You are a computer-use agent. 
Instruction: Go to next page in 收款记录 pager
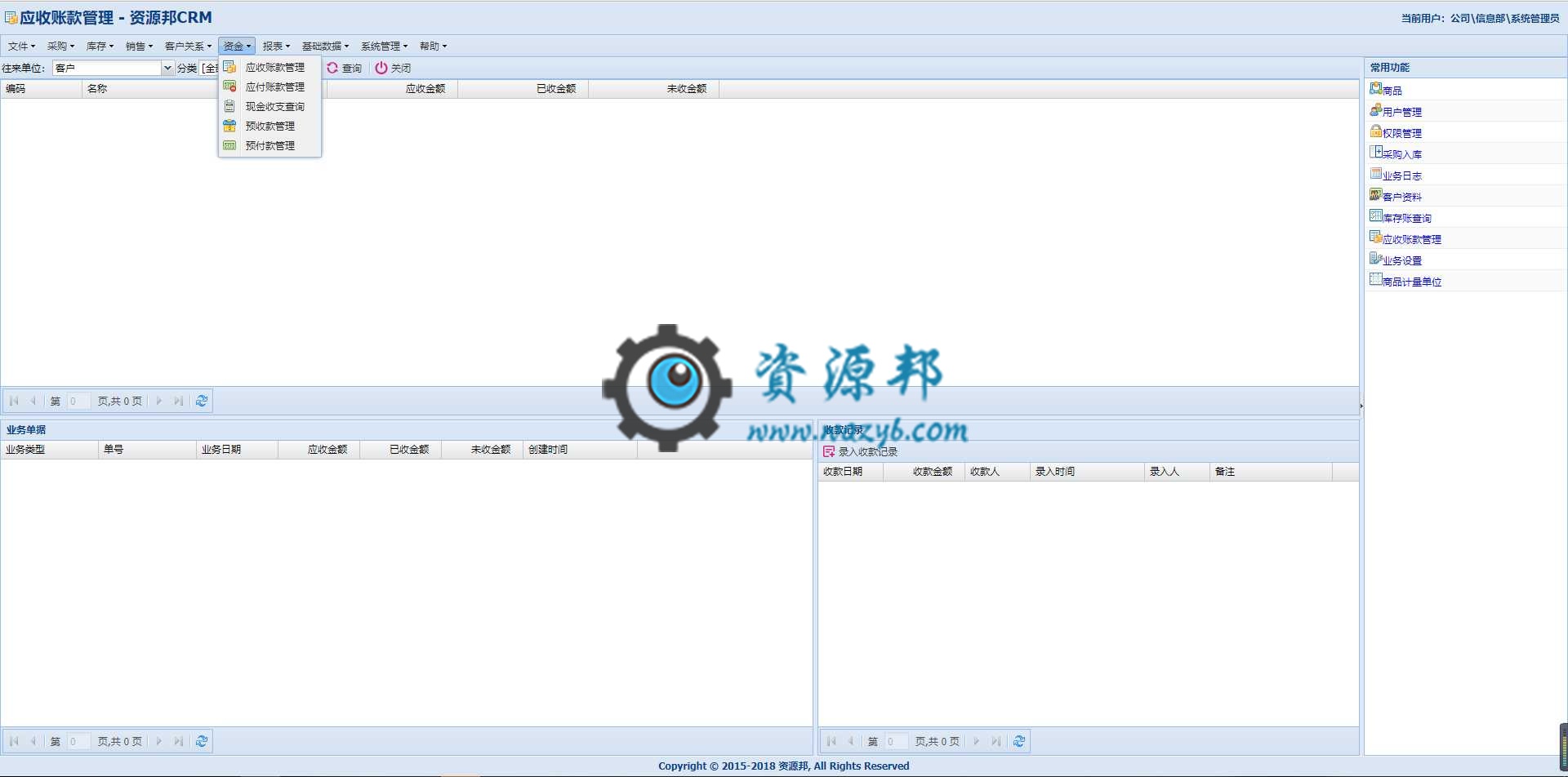click(977, 741)
